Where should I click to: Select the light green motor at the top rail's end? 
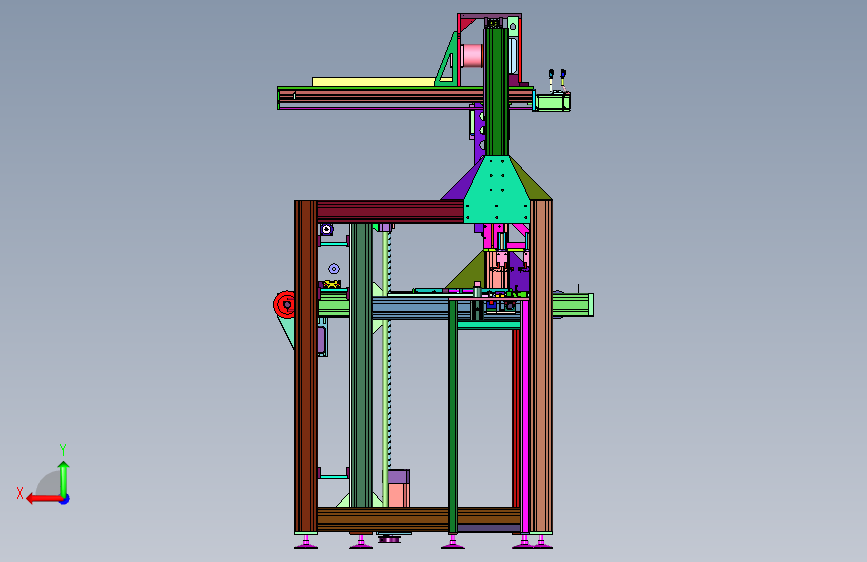coord(553,102)
